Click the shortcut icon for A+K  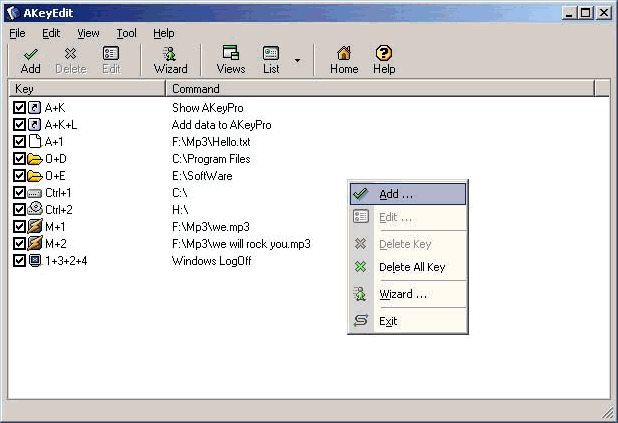click(34, 108)
